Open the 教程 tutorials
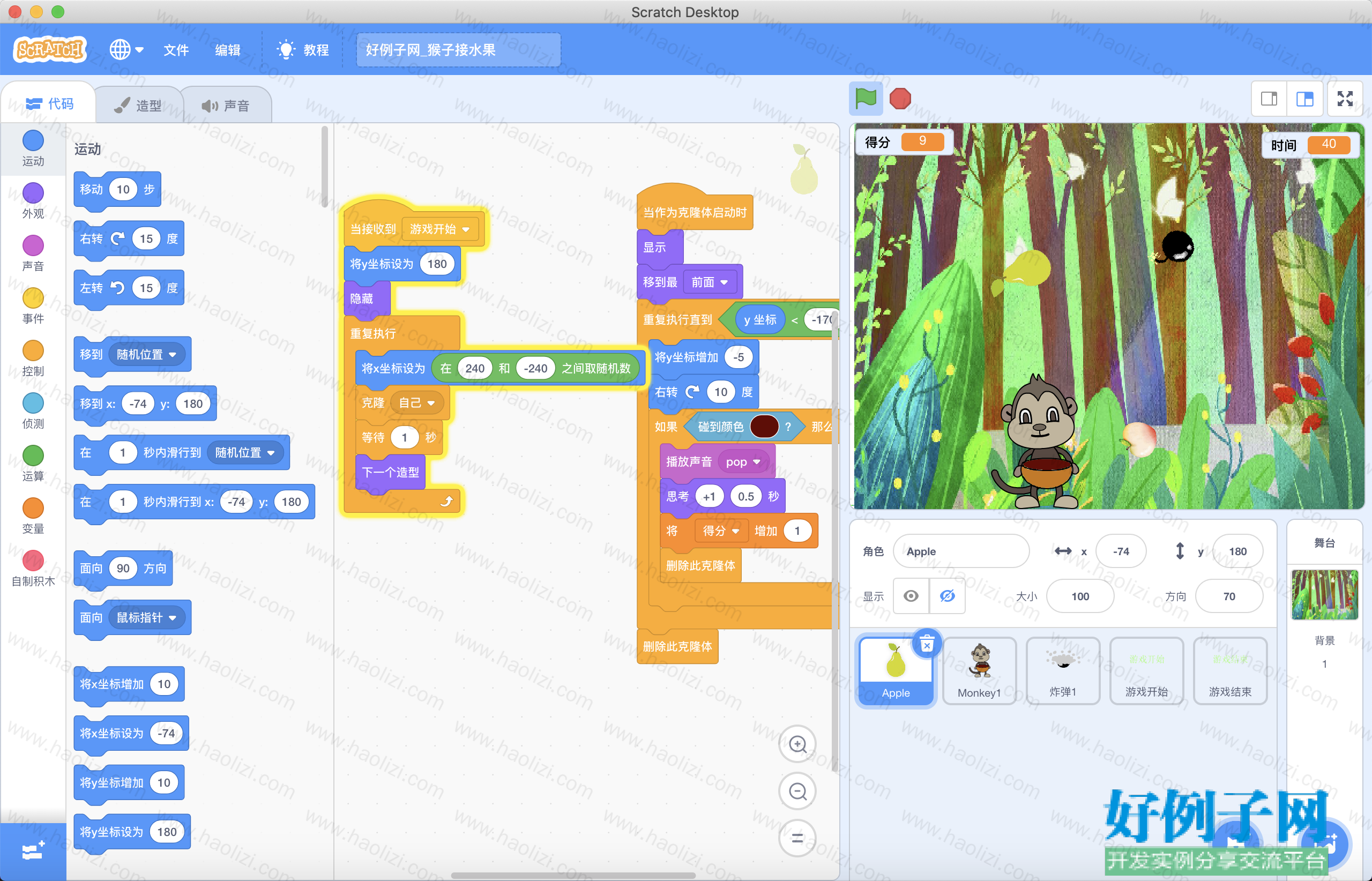The height and width of the screenshot is (881, 1372). [x=303, y=50]
